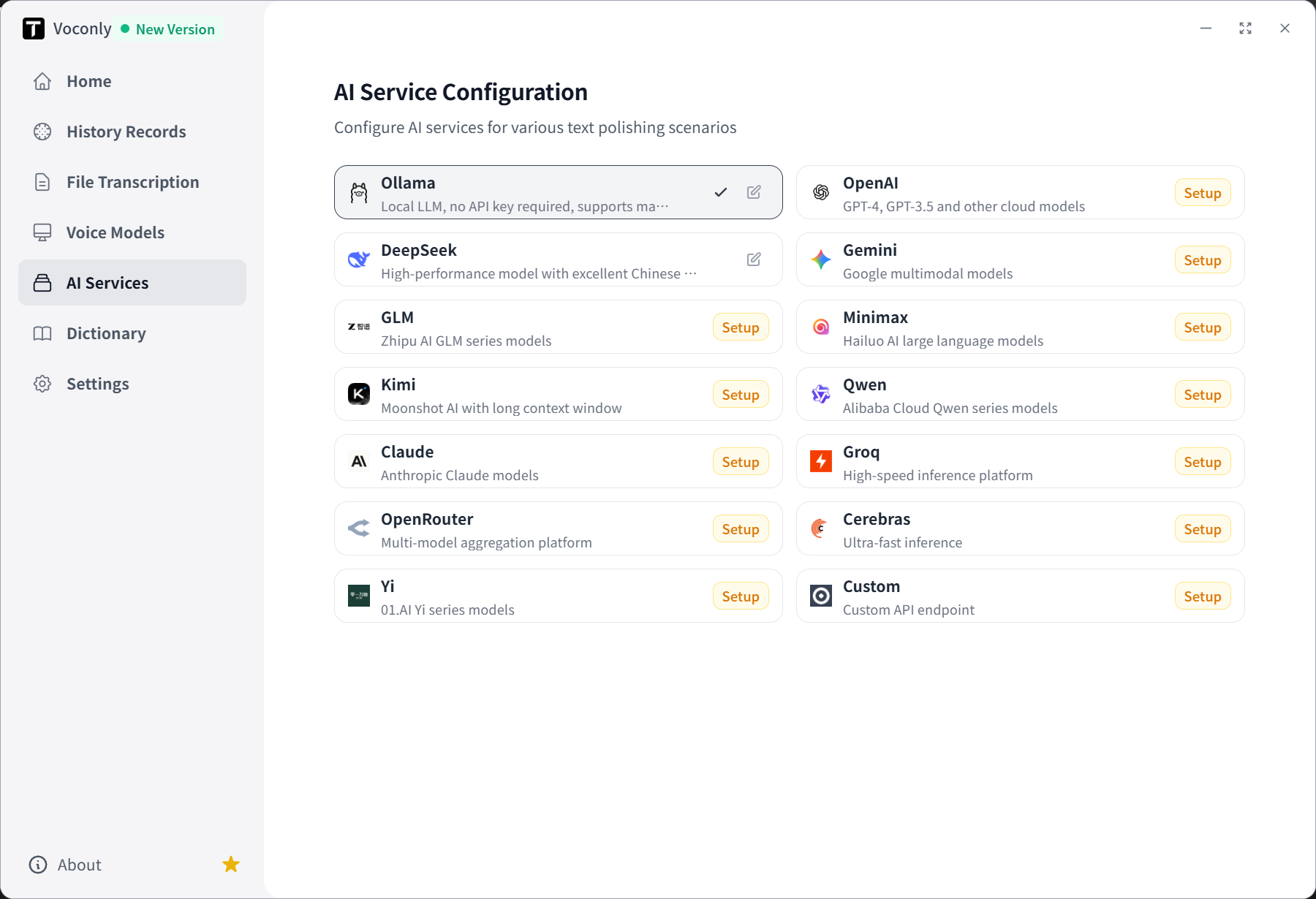Click the Minimax logo icon
Screen dimensions: 1316x899
coord(821,327)
